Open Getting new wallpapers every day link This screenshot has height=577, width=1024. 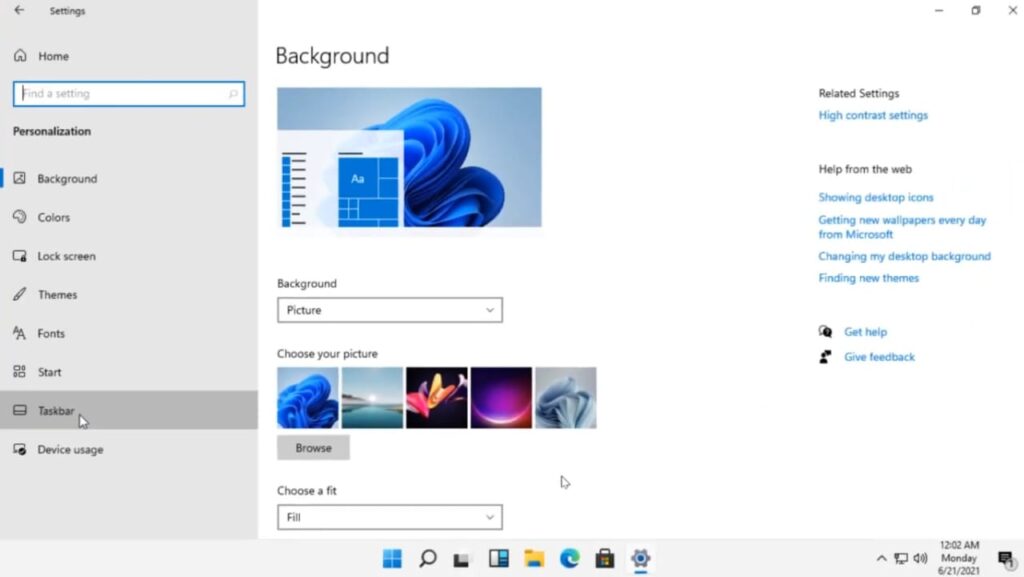point(902,227)
